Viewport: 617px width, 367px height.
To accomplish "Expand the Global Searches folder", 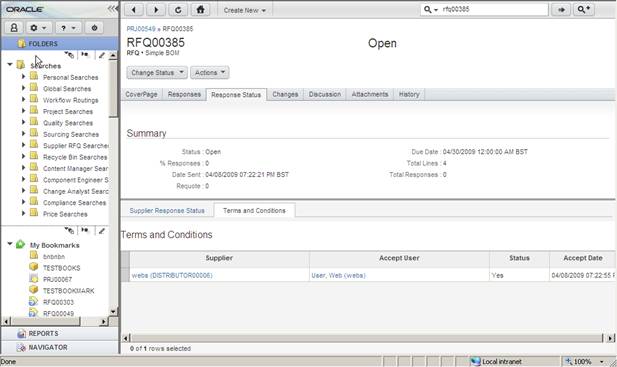I will pyautogui.click(x=23, y=88).
